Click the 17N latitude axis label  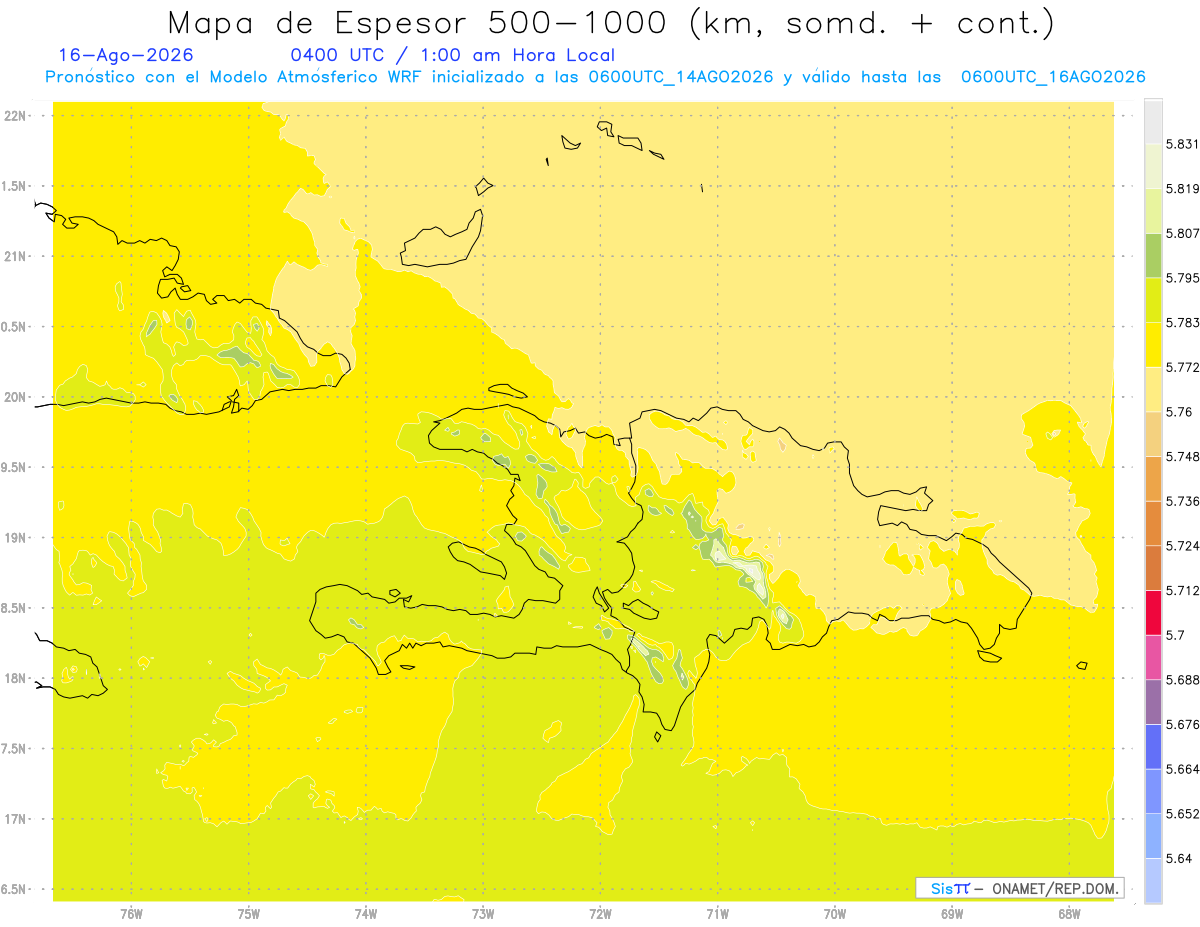tap(17, 819)
